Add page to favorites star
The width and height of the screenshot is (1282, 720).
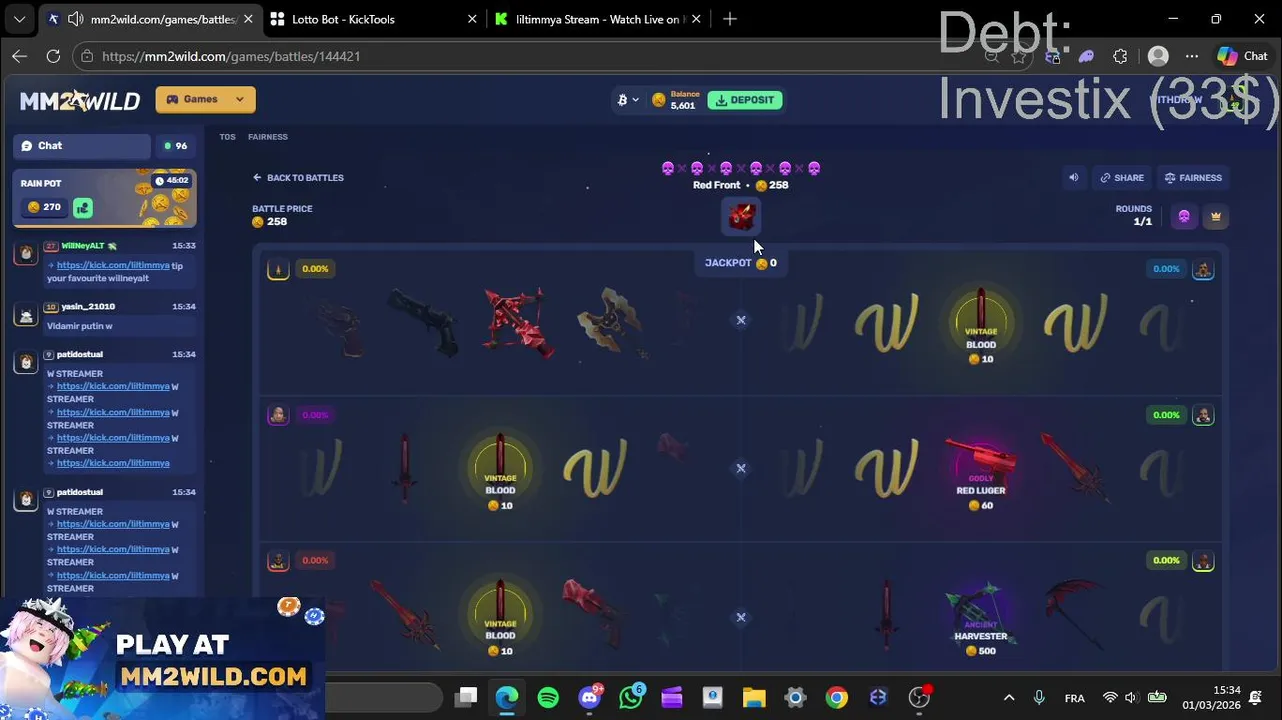click(1018, 57)
